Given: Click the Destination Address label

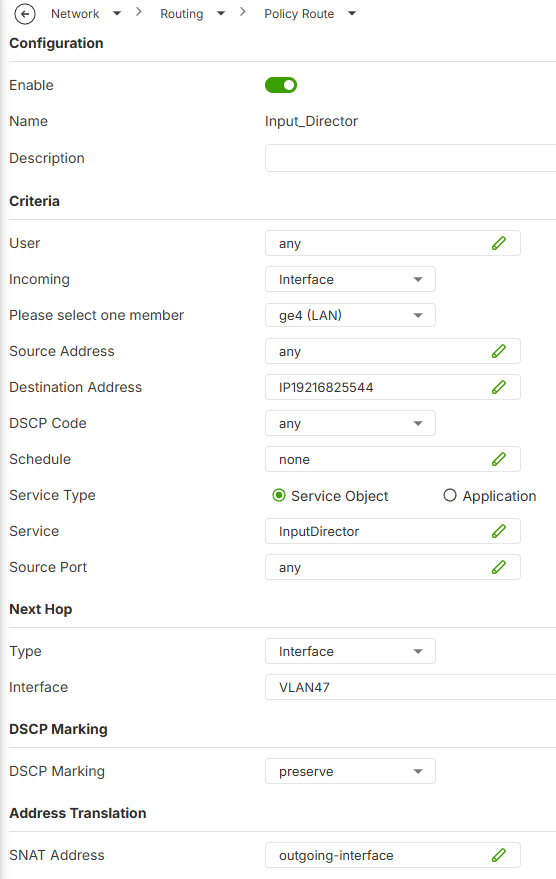Looking at the screenshot, I should click(76, 387).
